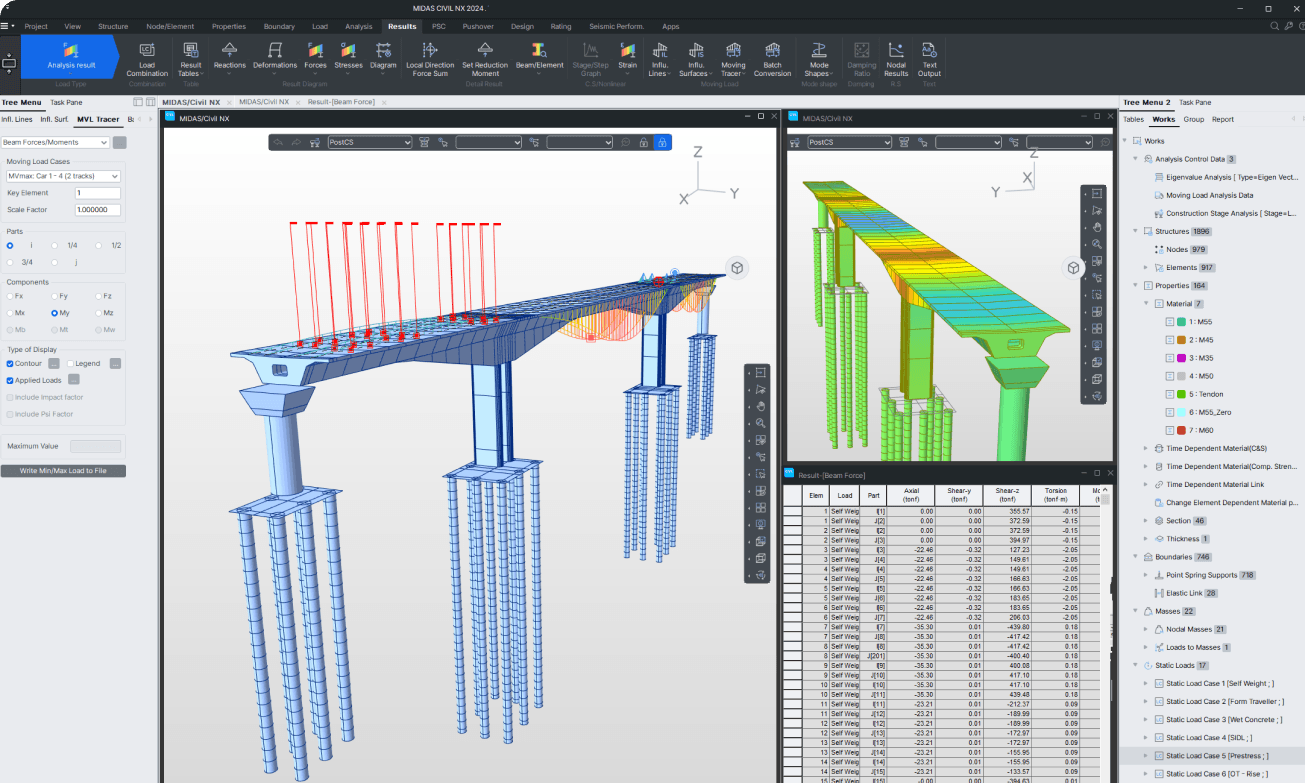Enable the Legend checkbox
The height and width of the screenshot is (783, 1305).
tap(70, 363)
